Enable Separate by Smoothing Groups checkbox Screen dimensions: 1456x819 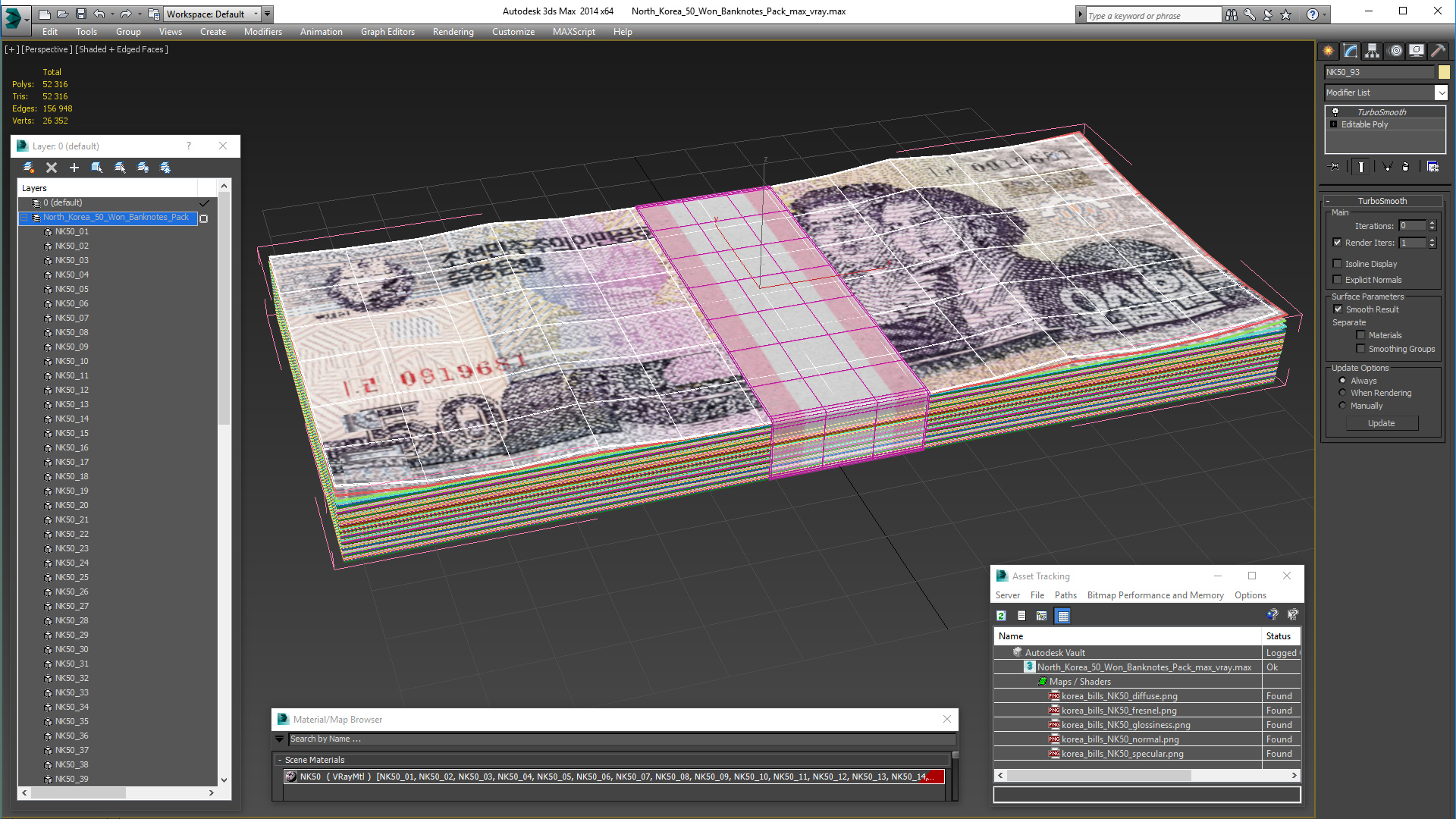[x=1360, y=349]
